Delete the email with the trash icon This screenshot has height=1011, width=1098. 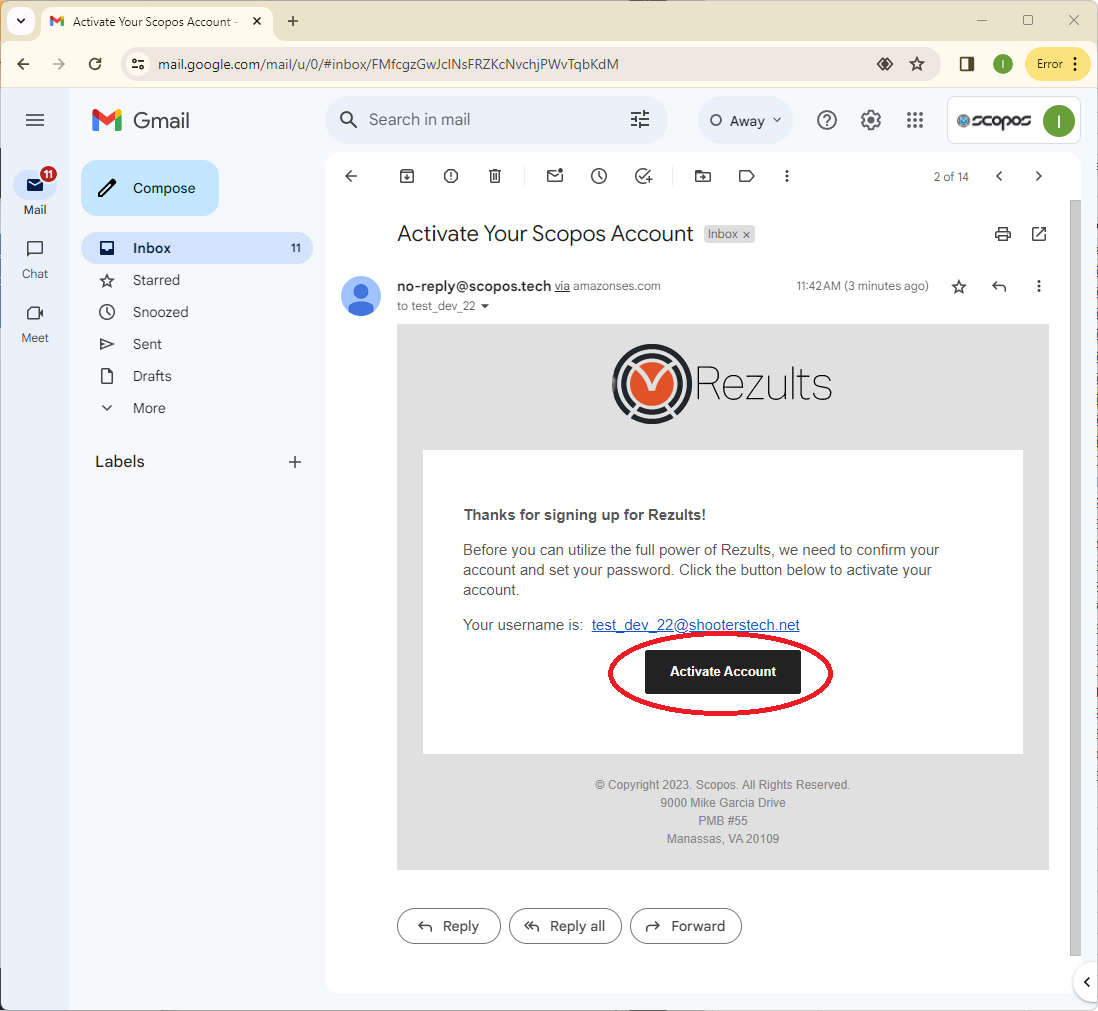tap(495, 176)
